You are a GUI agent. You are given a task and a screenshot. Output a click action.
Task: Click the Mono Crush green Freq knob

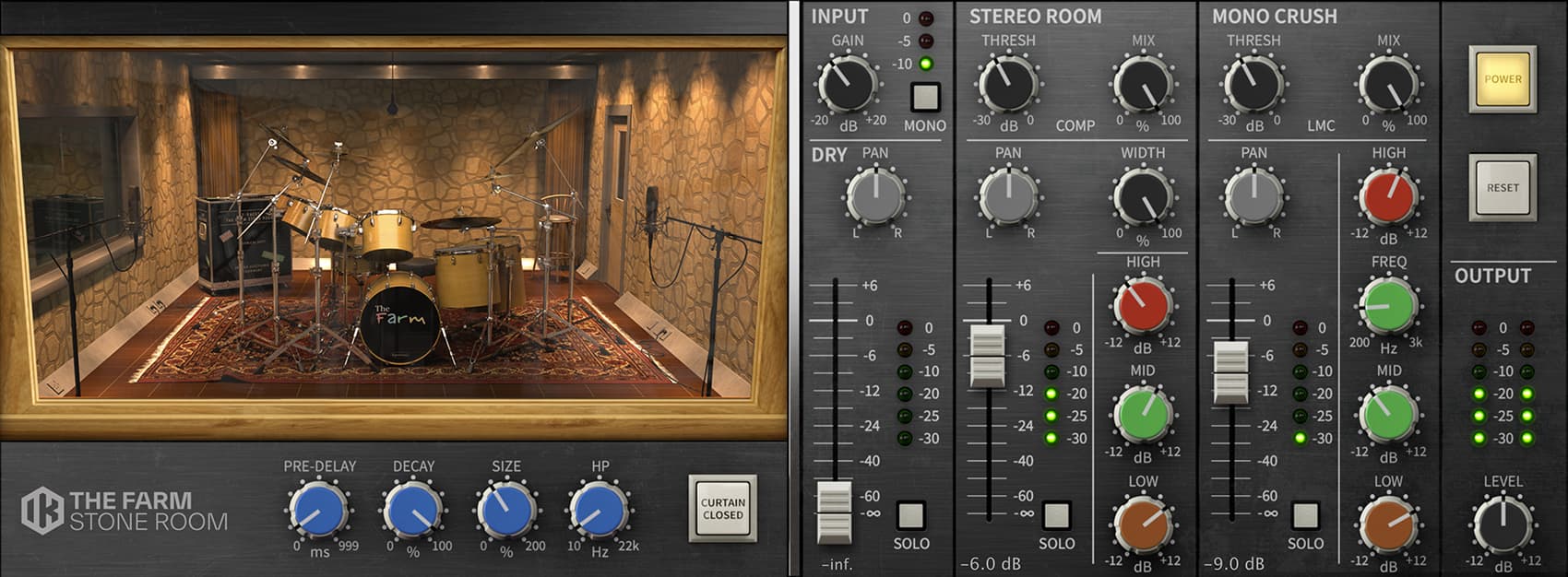pyautogui.click(x=1387, y=306)
